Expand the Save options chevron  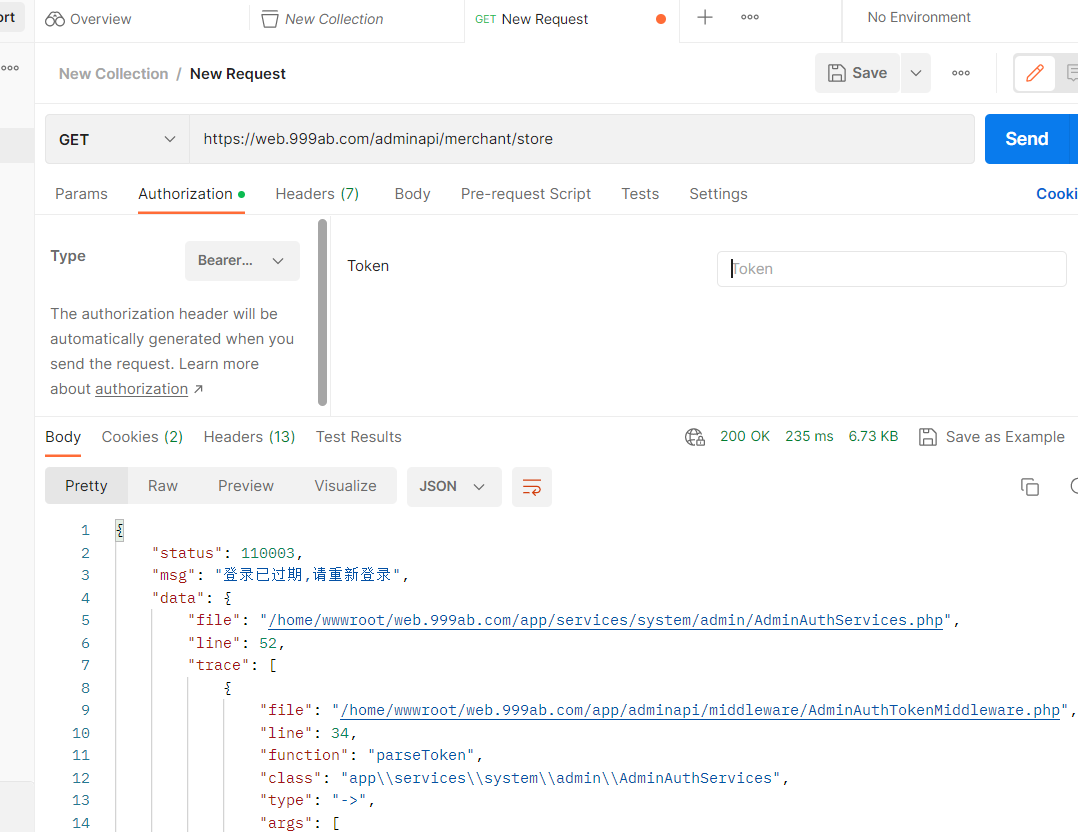916,73
